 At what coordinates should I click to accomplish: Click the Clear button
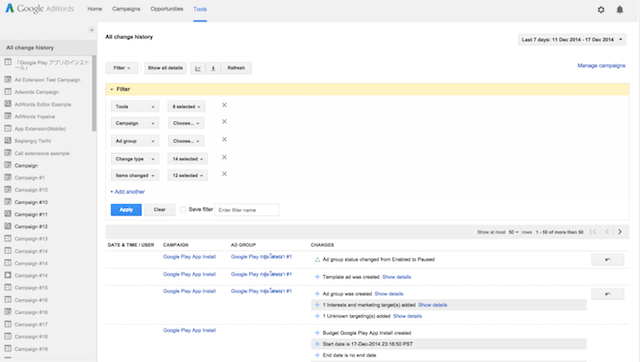pos(160,210)
